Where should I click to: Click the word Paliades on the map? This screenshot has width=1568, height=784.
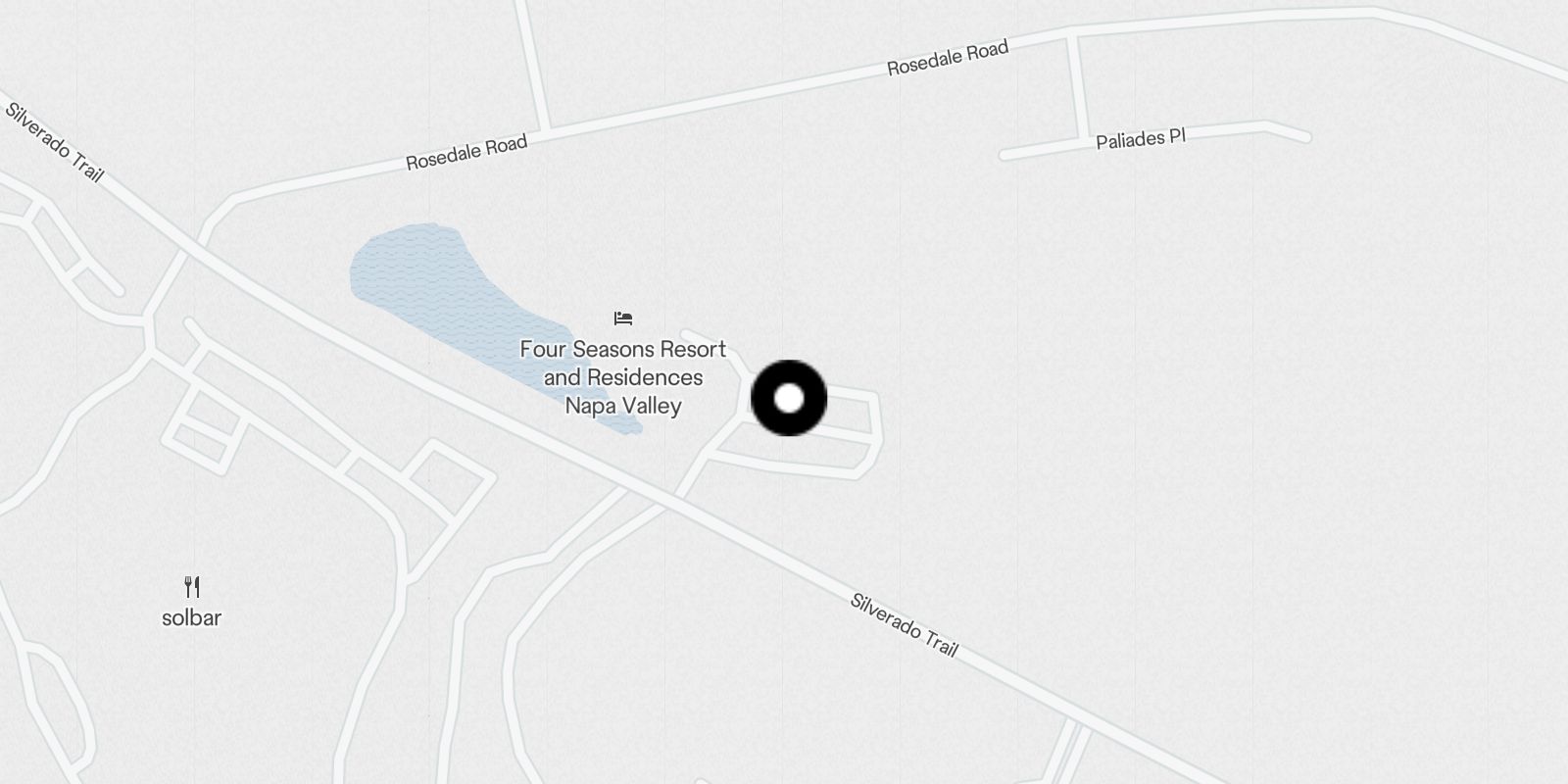pyautogui.click(x=1129, y=140)
